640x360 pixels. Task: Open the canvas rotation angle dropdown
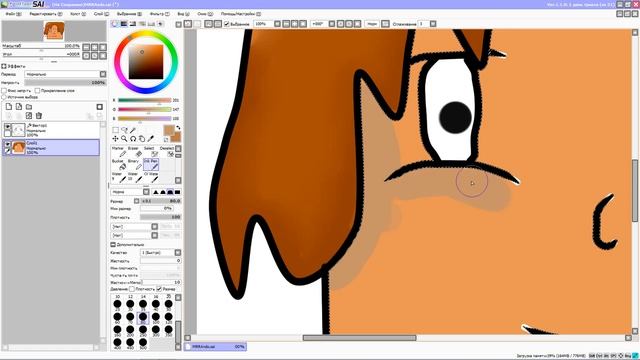[x=332, y=24]
